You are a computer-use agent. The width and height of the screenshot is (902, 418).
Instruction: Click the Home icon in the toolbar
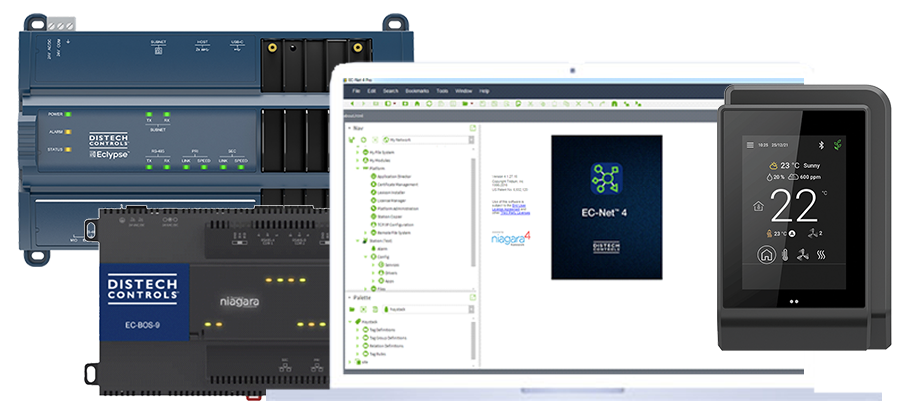416,104
